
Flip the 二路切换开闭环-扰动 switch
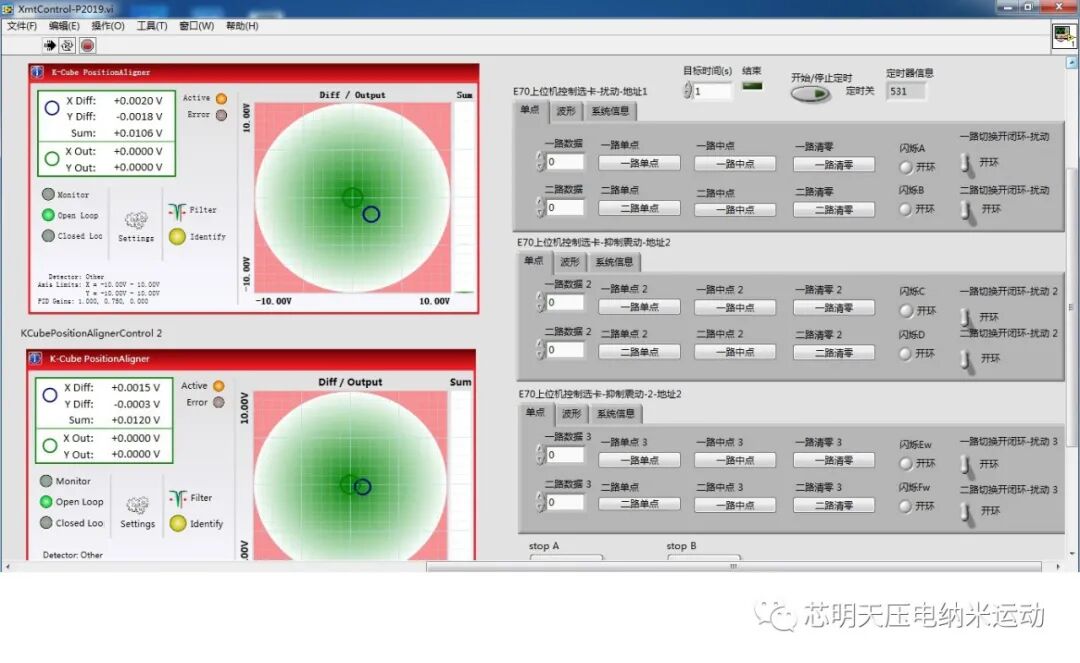[x=968, y=211]
